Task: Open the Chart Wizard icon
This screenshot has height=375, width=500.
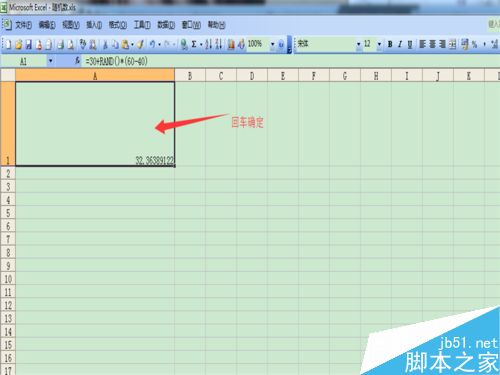Action: (231, 44)
